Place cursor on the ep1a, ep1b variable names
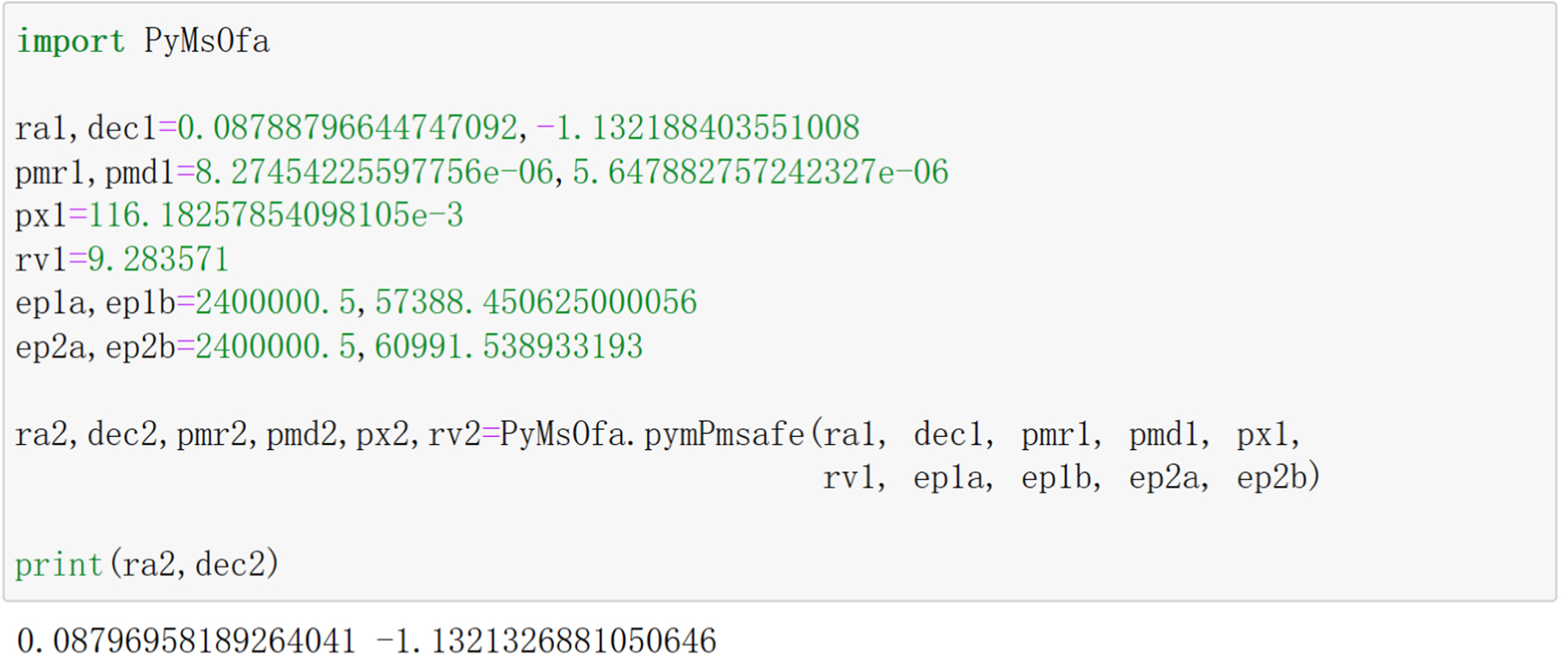This screenshot has width=1568, height=656. point(95,303)
